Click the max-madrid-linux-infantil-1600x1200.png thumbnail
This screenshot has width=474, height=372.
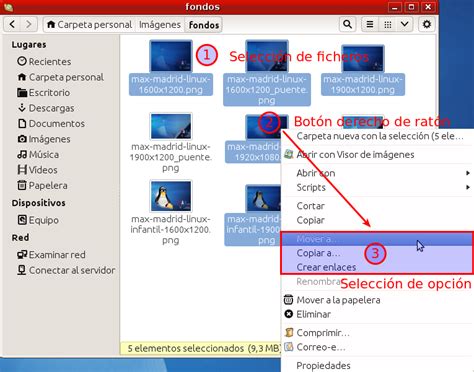[171, 196]
